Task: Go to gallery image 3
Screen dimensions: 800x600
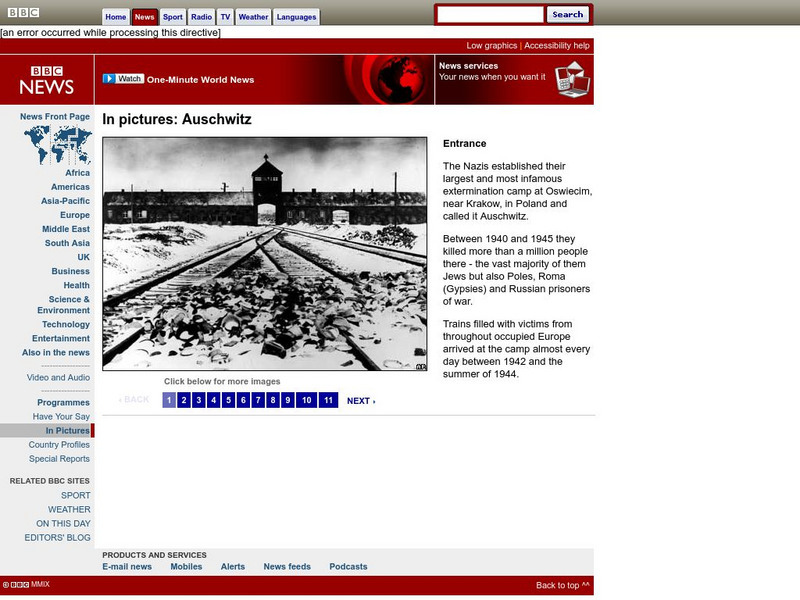Action: [199, 400]
